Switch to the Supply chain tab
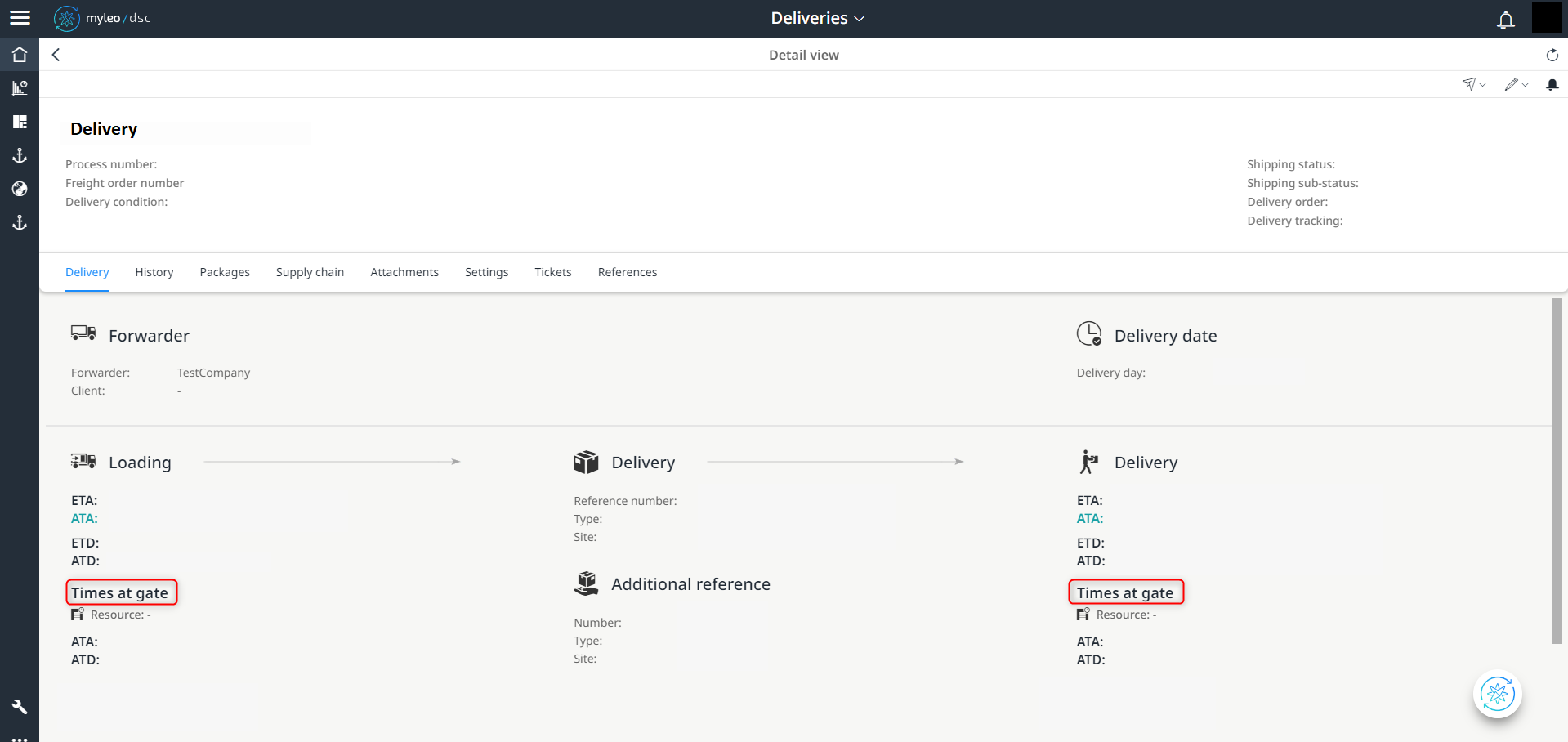The width and height of the screenshot is (1568, 742). [310, 272]
